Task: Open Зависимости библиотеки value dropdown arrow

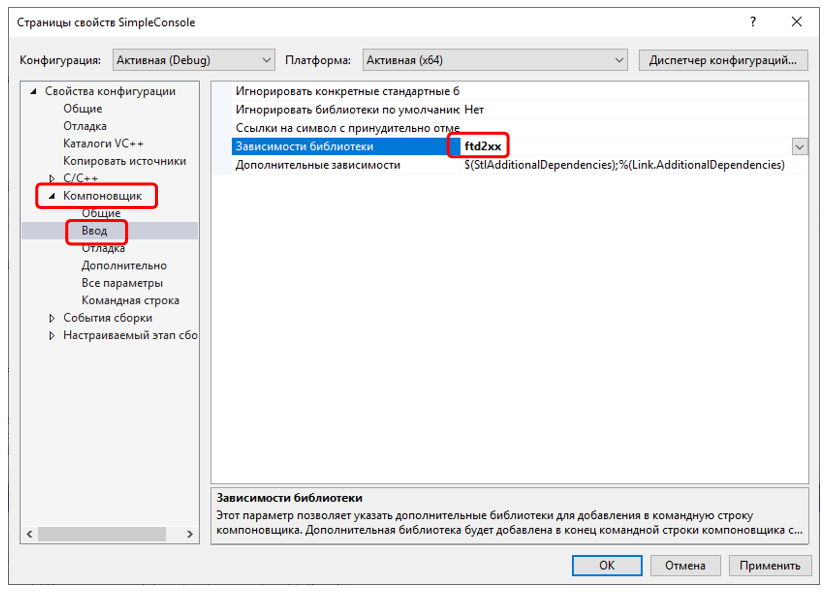Action: pos(800,147)
